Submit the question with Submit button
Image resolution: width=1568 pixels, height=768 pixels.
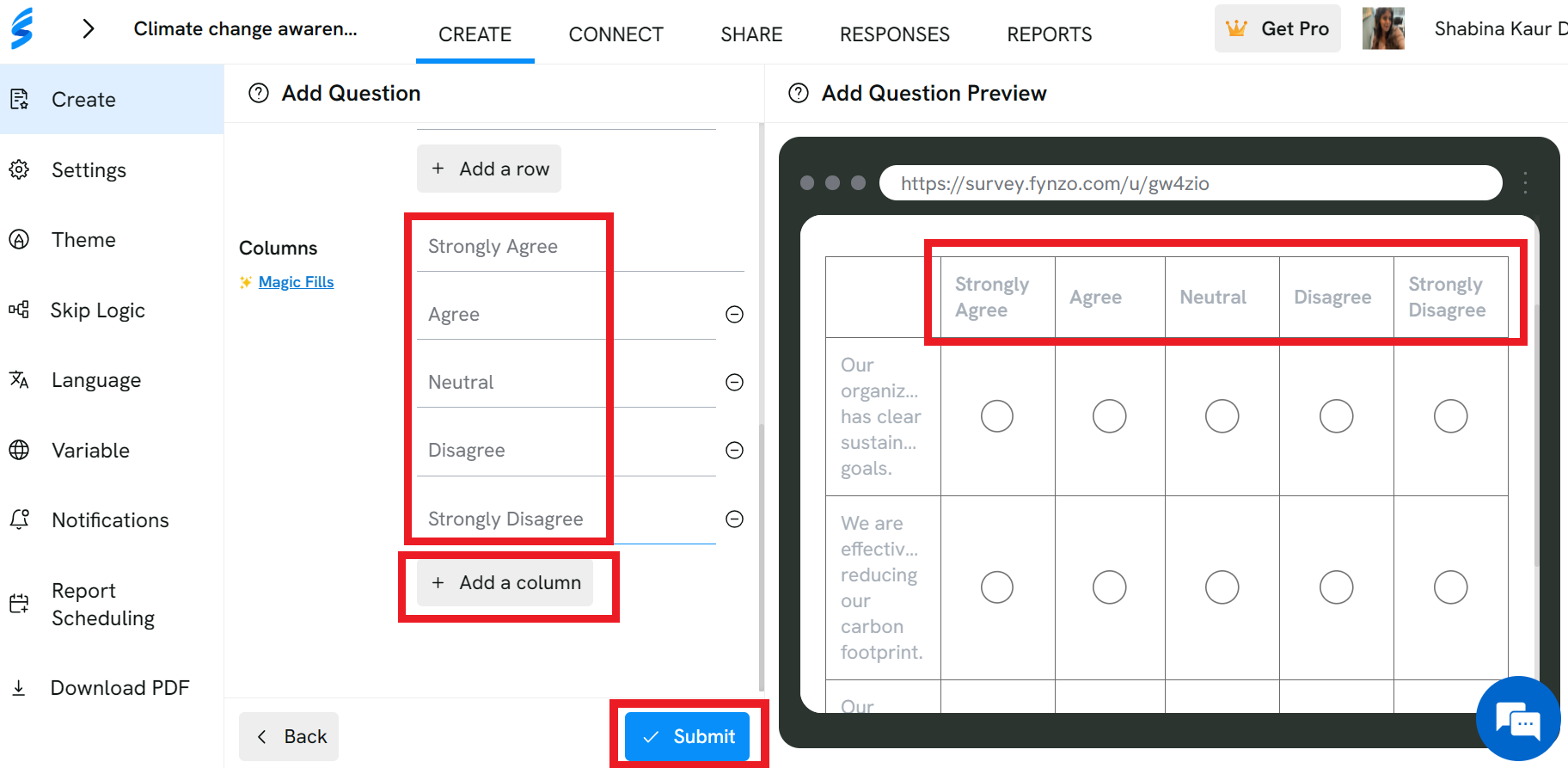[x=687, y=736]
